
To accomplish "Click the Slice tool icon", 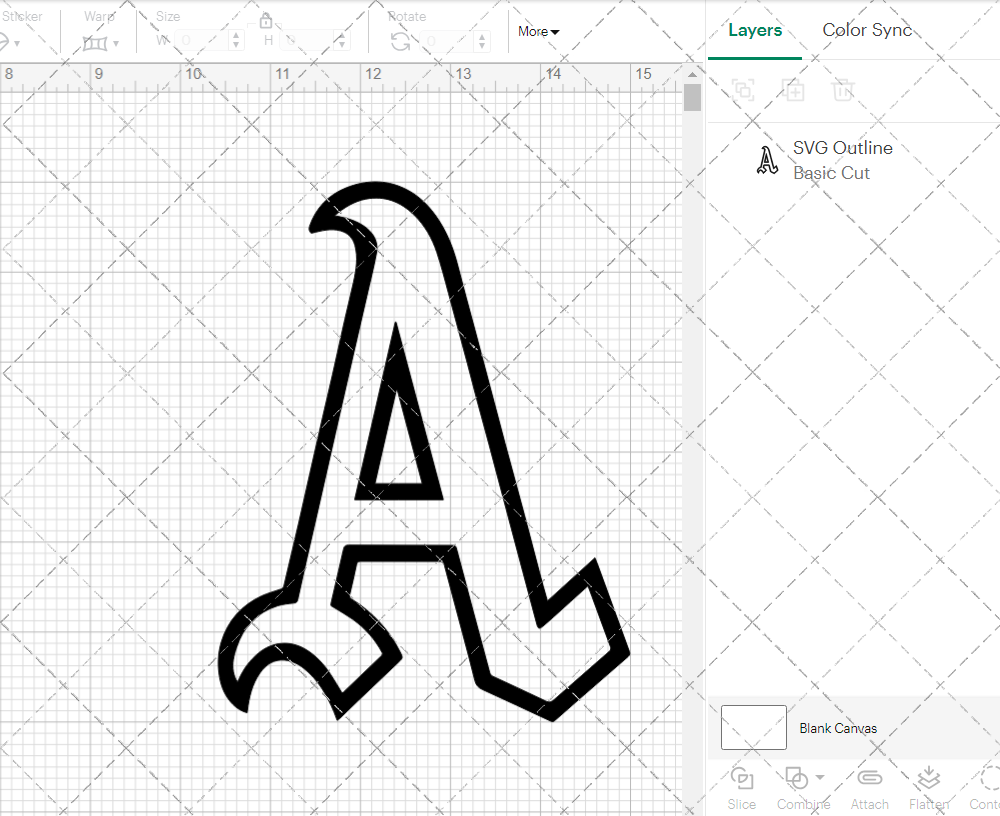I will point(742,778).
